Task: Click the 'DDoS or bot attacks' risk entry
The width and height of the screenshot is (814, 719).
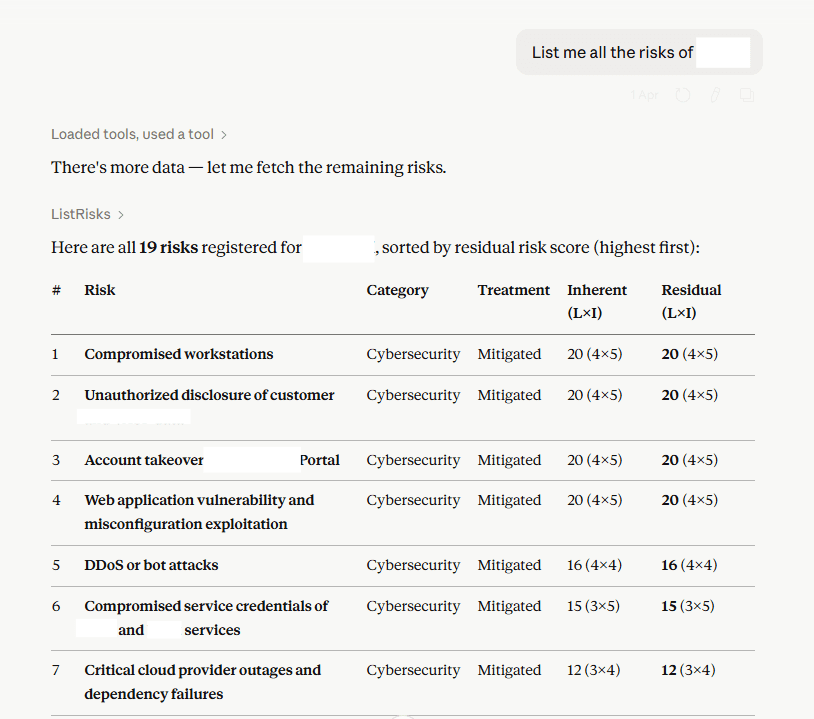Action: pos(151,565)
